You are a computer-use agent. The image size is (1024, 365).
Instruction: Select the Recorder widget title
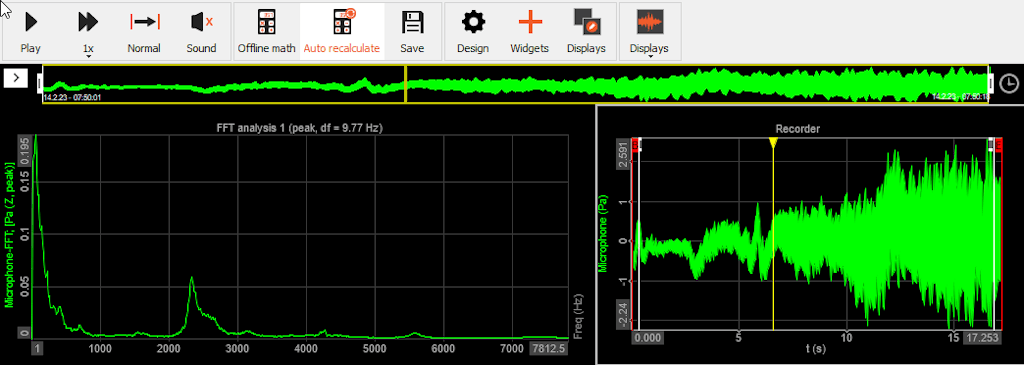(797, 129)
